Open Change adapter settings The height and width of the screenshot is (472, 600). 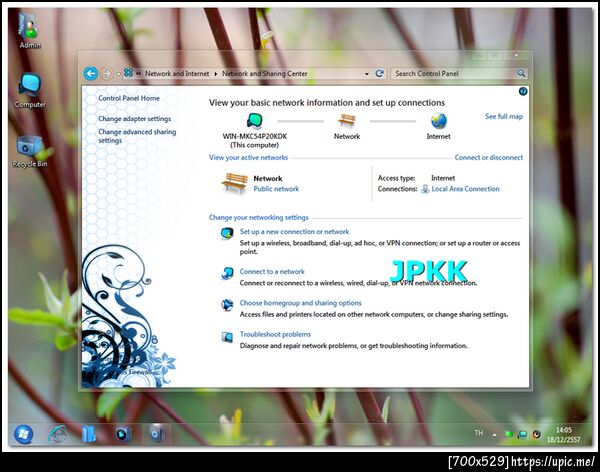pos(134,119)
